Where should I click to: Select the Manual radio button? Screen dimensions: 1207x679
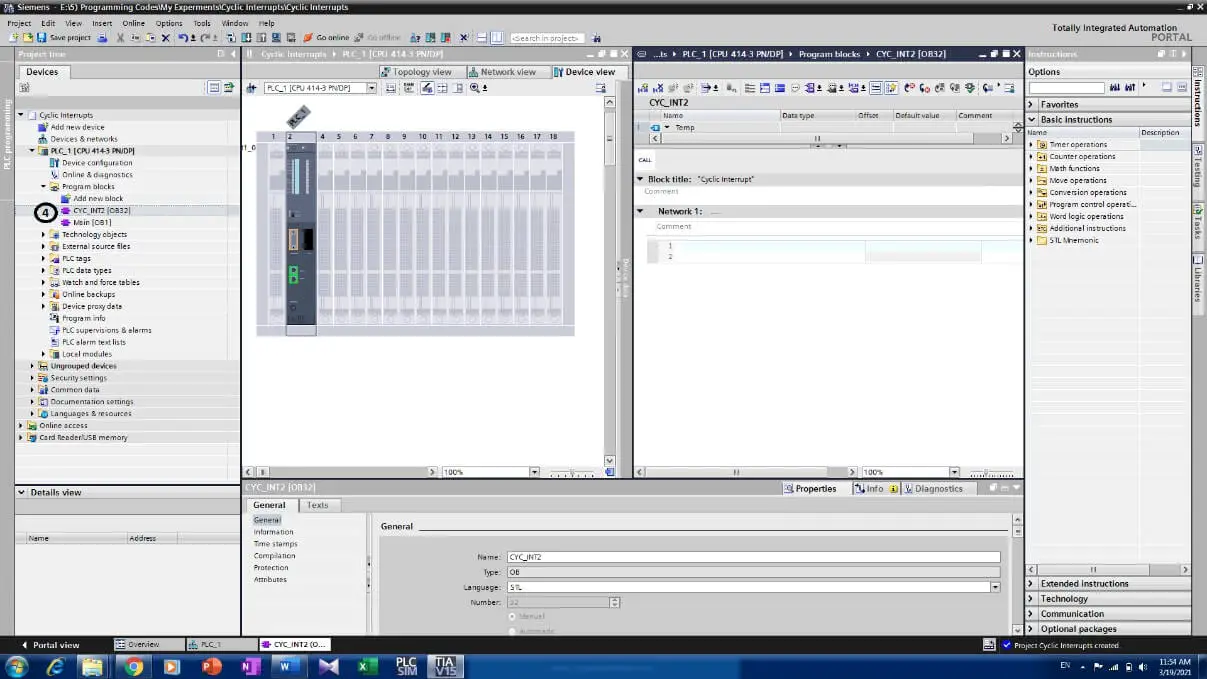click(x=513, y=616)
